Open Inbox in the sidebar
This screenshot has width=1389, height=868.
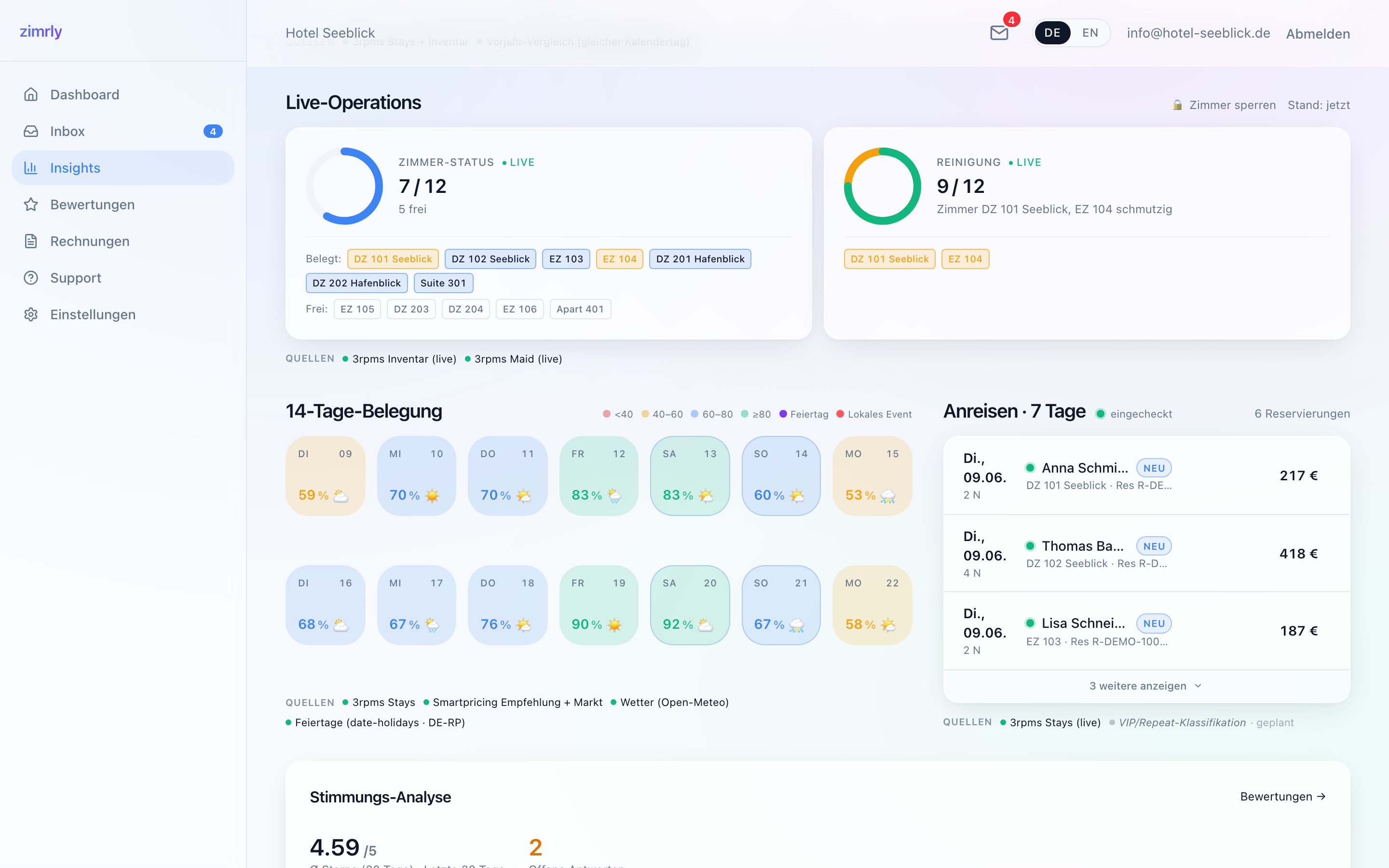(x=123, y=131)
